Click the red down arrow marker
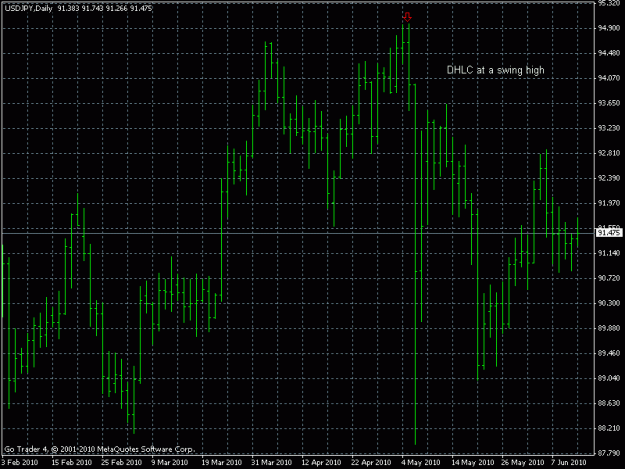Viewport: 625px width, 469px height. pyautogui.click(x=407, y=17)
